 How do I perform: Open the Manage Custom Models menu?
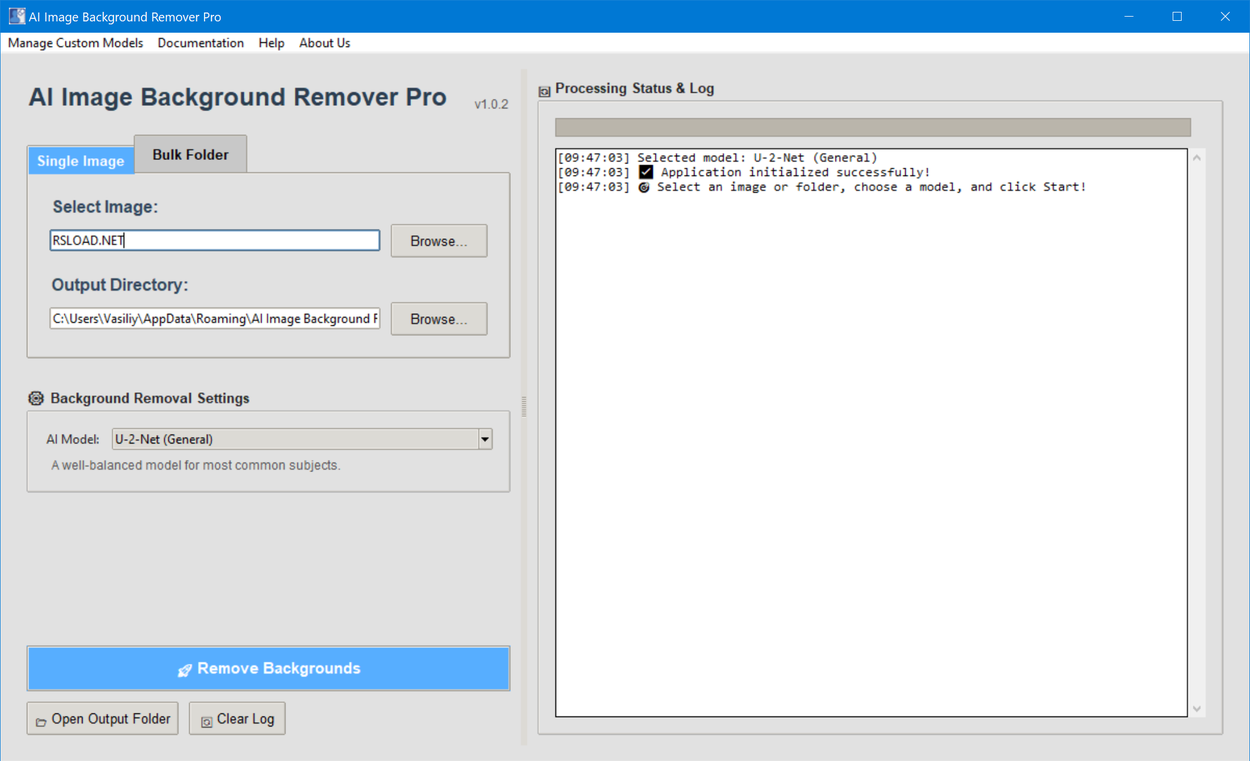pyautogui.click(x=75, y=43)
